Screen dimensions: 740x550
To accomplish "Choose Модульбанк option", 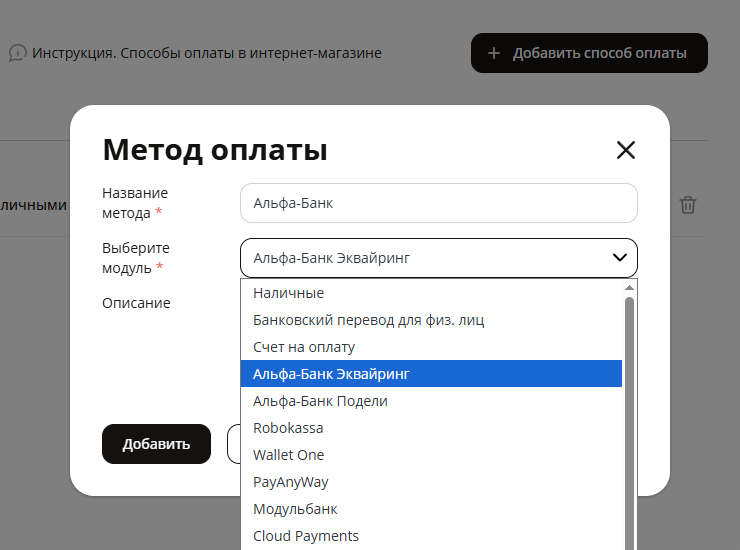I will click(x=431, y=509).
